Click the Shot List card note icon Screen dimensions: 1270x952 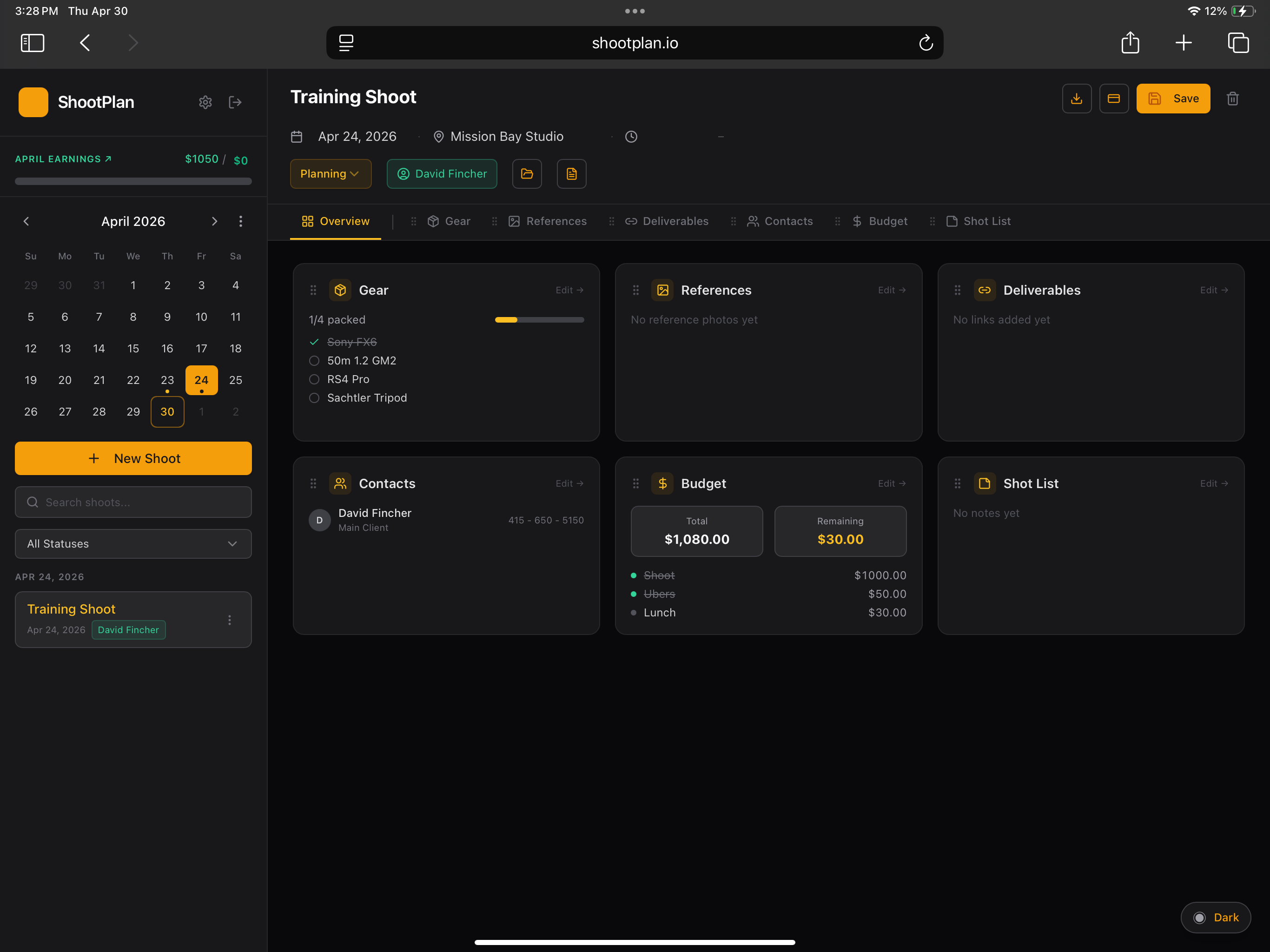pos(985,483)
